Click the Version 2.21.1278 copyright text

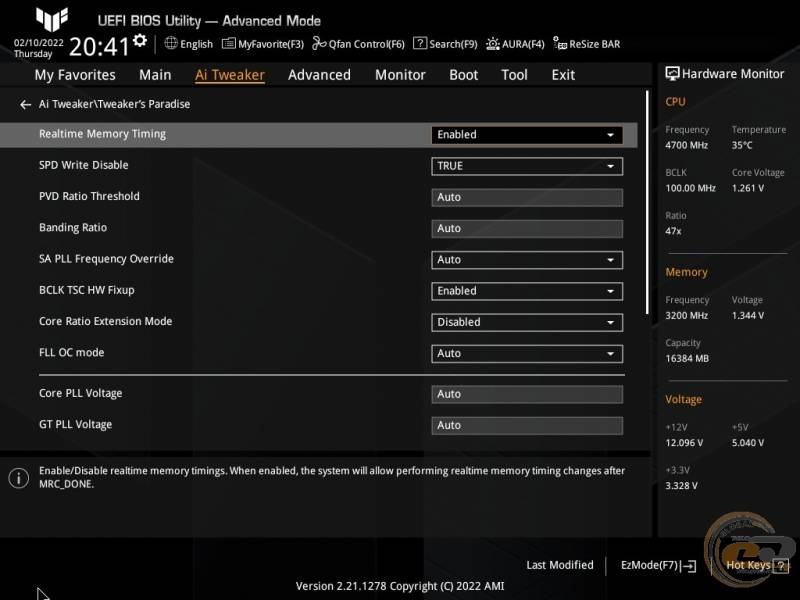click(x=400, y=586)
